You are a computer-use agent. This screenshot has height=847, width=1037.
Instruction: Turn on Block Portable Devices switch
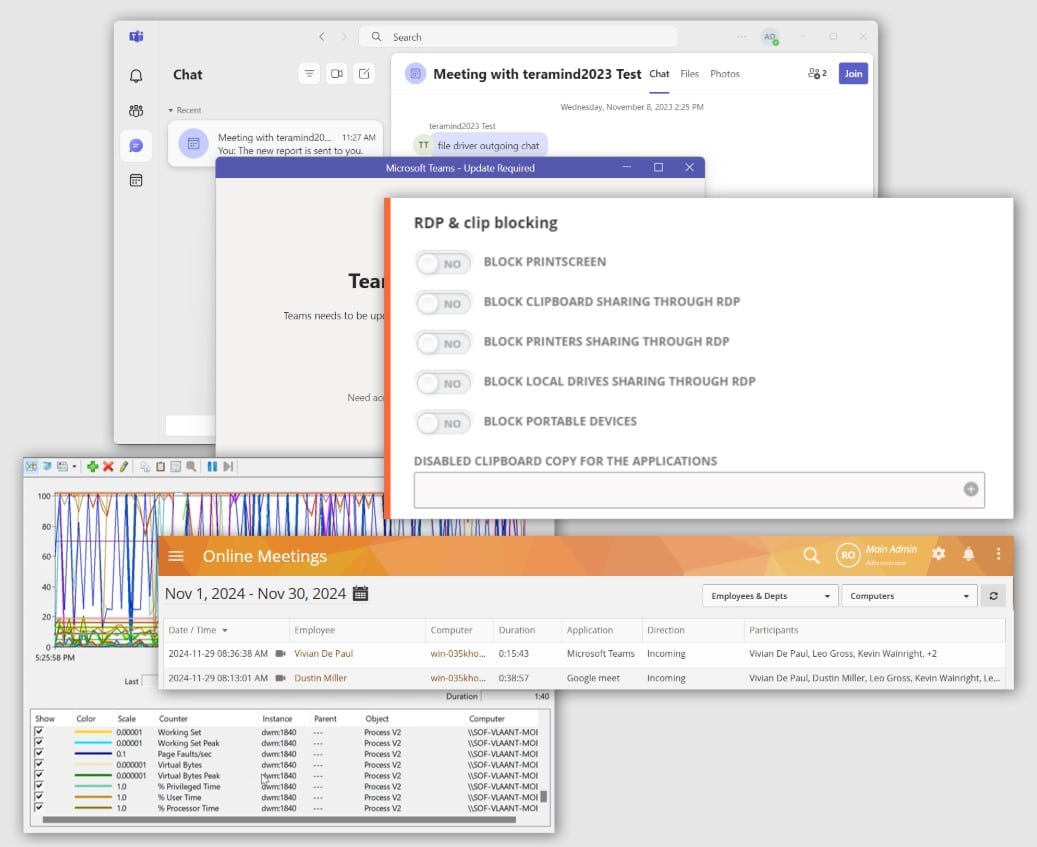point(443,423)
